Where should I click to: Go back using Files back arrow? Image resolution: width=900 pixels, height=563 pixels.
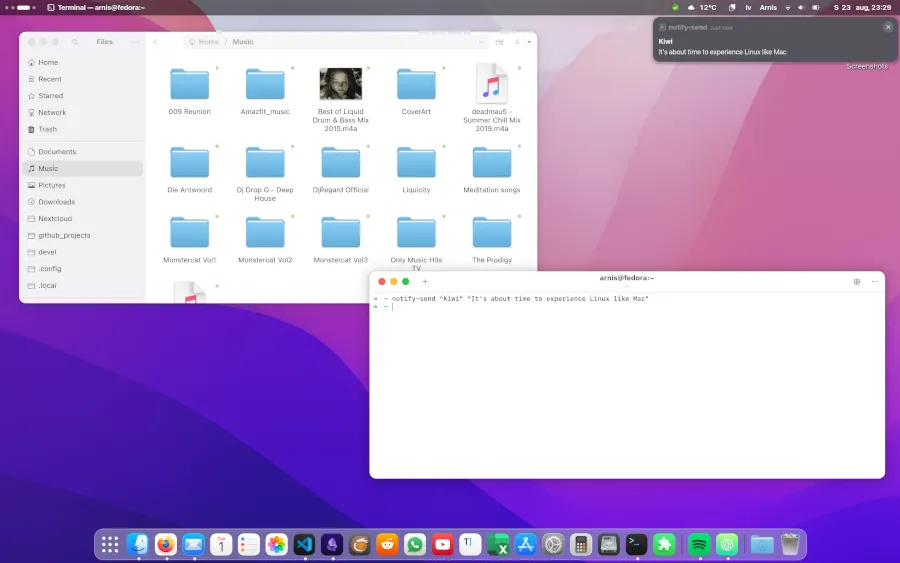tap(155, 42)
